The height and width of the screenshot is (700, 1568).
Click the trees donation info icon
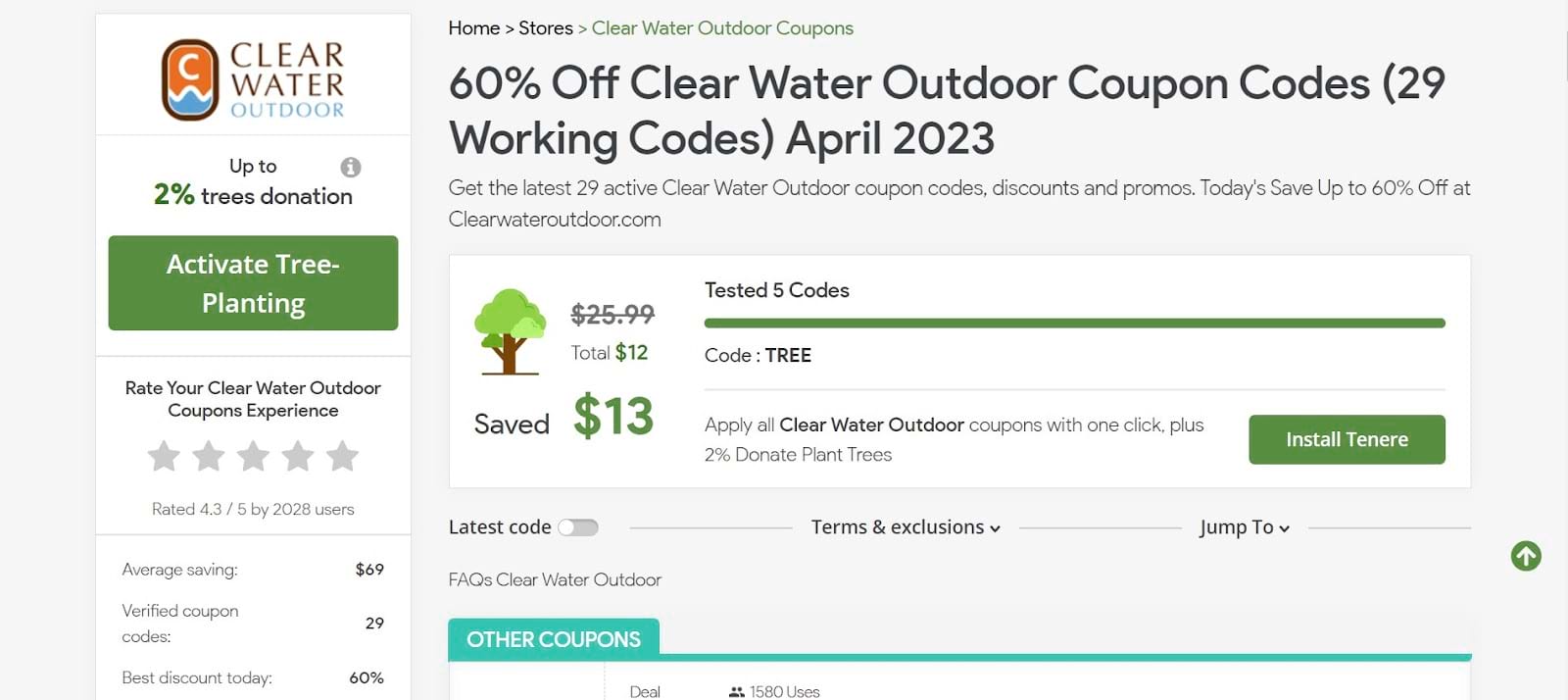[351, 168]
